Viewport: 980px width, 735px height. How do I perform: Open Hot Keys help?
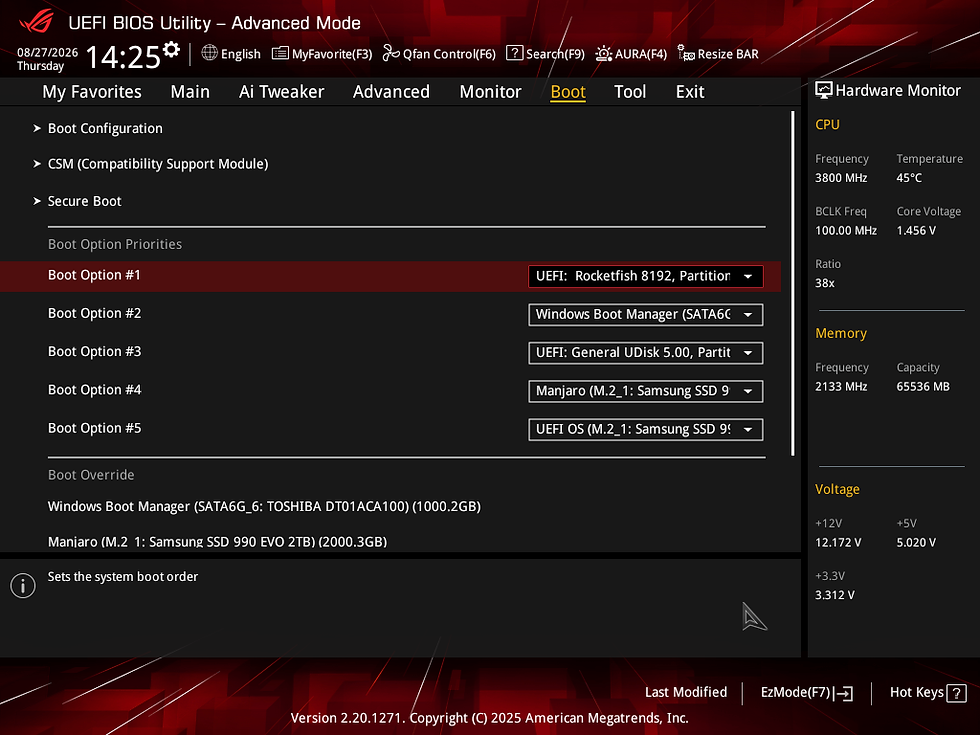coord(916,692)
